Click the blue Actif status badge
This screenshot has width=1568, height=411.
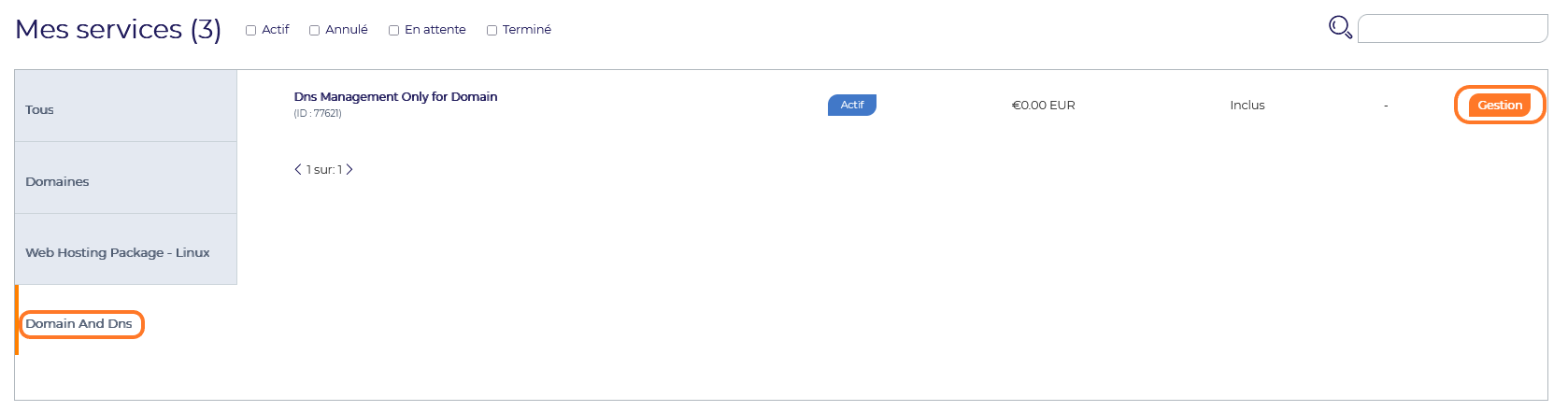tap(852, 105)
